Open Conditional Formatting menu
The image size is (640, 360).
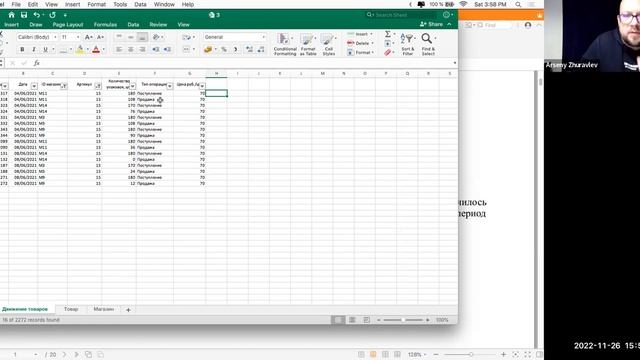285,44
